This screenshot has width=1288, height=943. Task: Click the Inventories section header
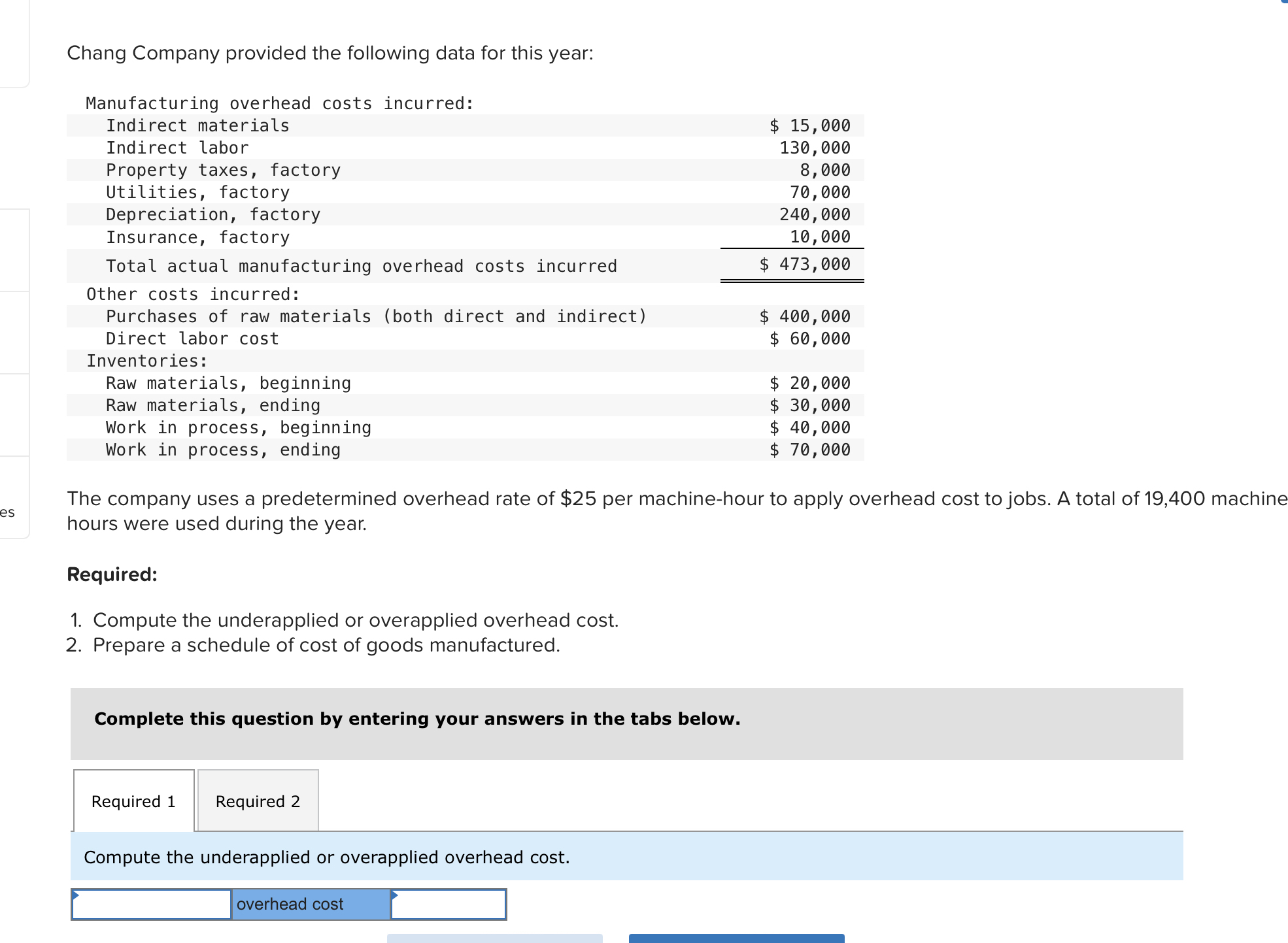point(147,361)
